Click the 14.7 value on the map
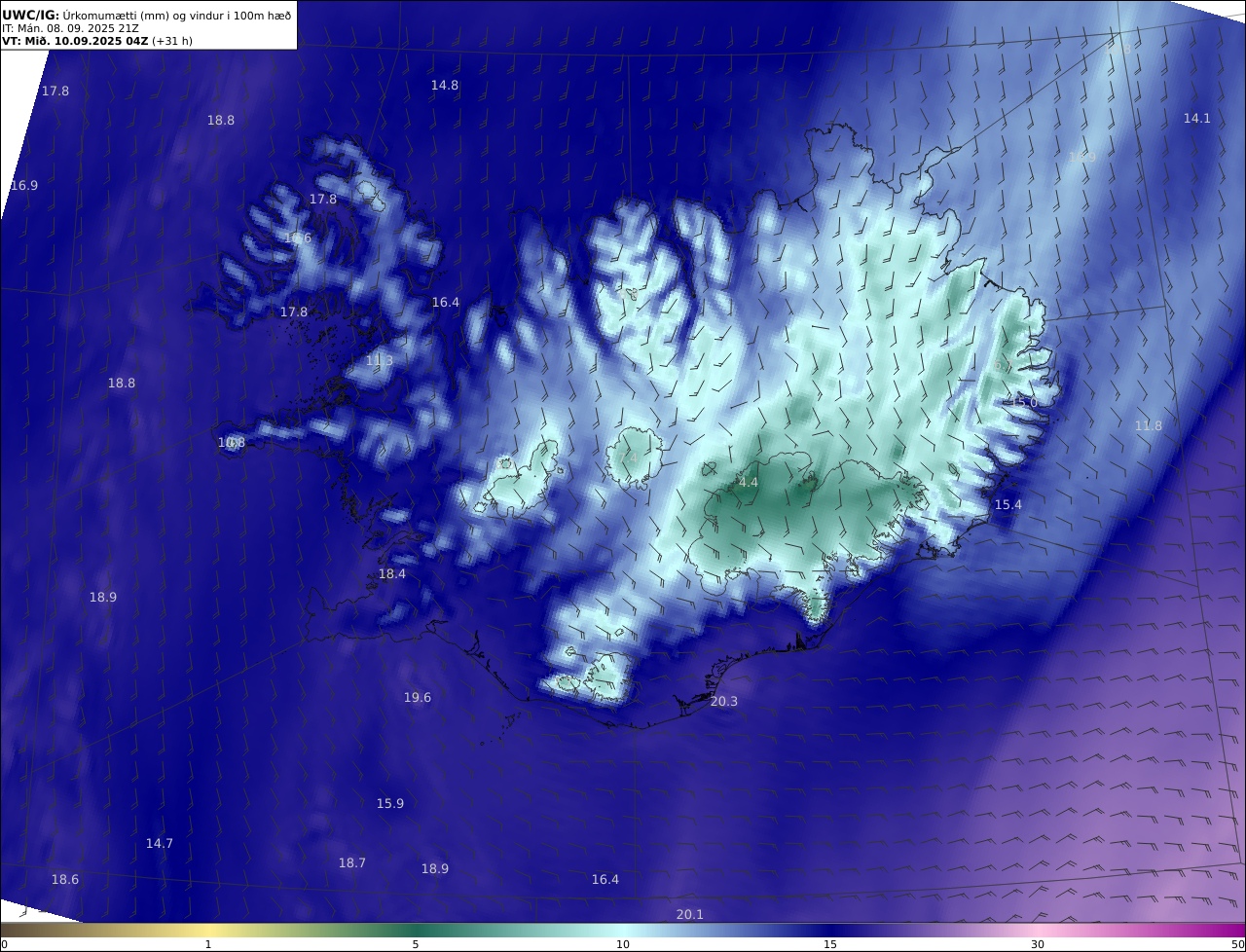The height and width of the screenshot is (952, 1246). click(160, 844)
